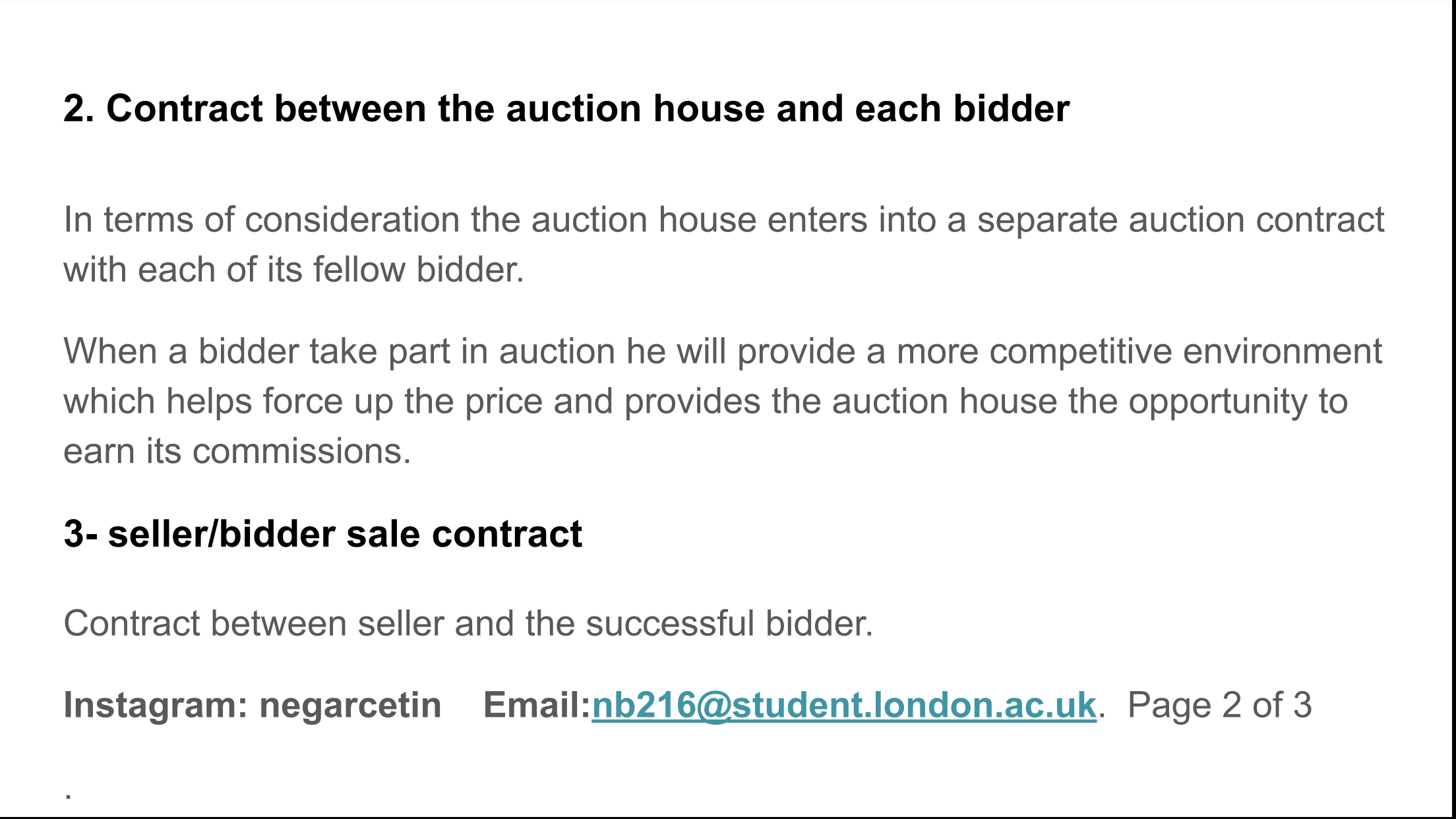The width and height of the screenshot is (1456, 819).
Task: Click the "3- seller/bidder sale contract" heading
Action: (322, 533)
